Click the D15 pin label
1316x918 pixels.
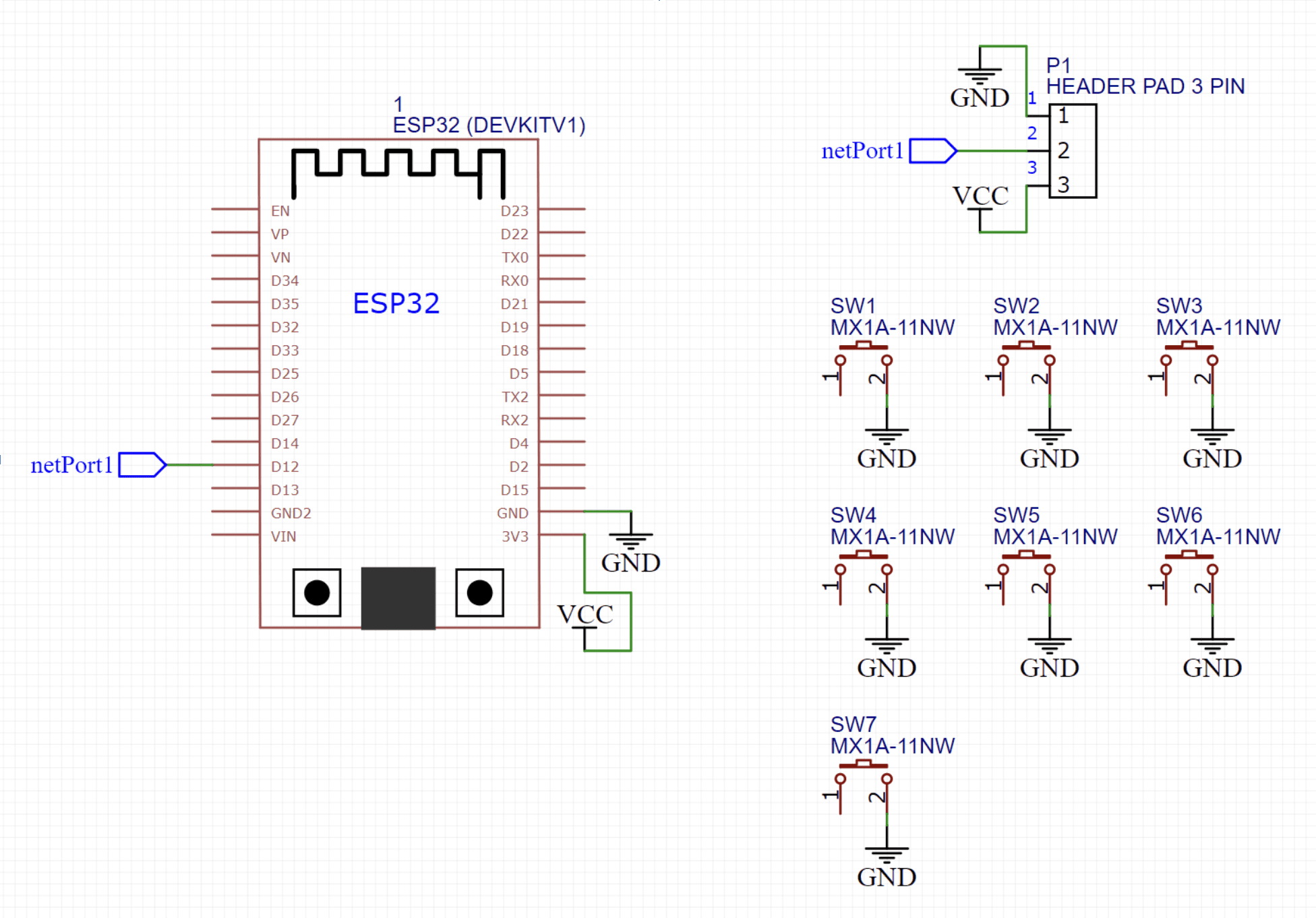coord(514,490)
